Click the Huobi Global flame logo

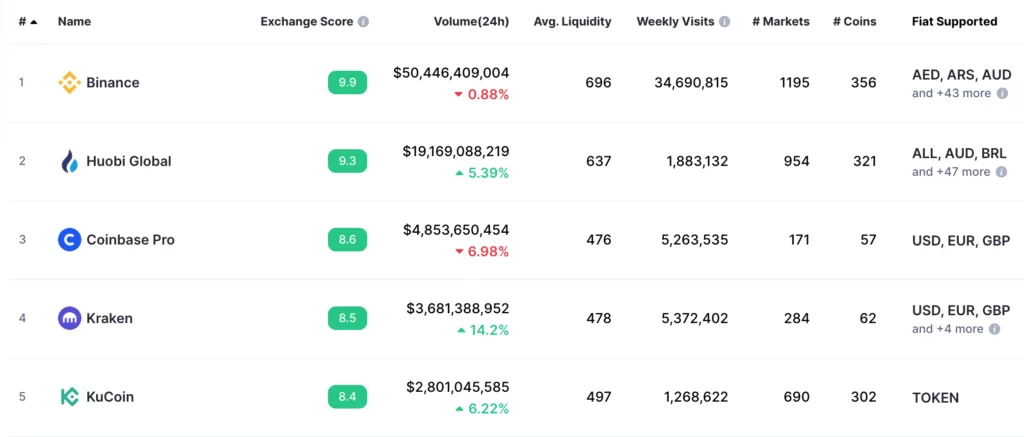tap(69, 161)
